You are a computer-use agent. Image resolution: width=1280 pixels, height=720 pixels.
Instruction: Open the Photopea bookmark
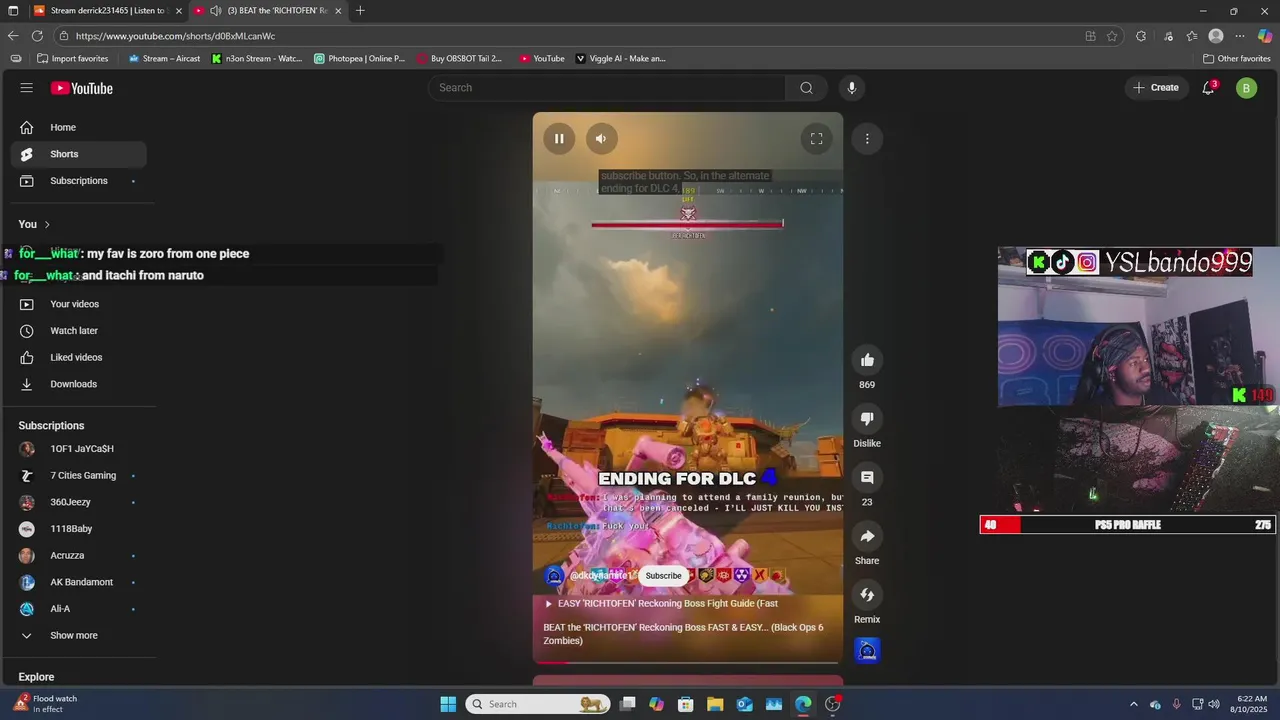[360, 59]
